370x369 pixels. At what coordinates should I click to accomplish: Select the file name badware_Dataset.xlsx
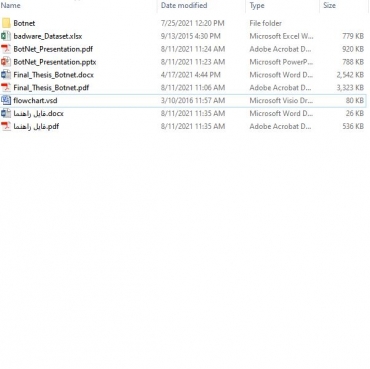(48, 36)
